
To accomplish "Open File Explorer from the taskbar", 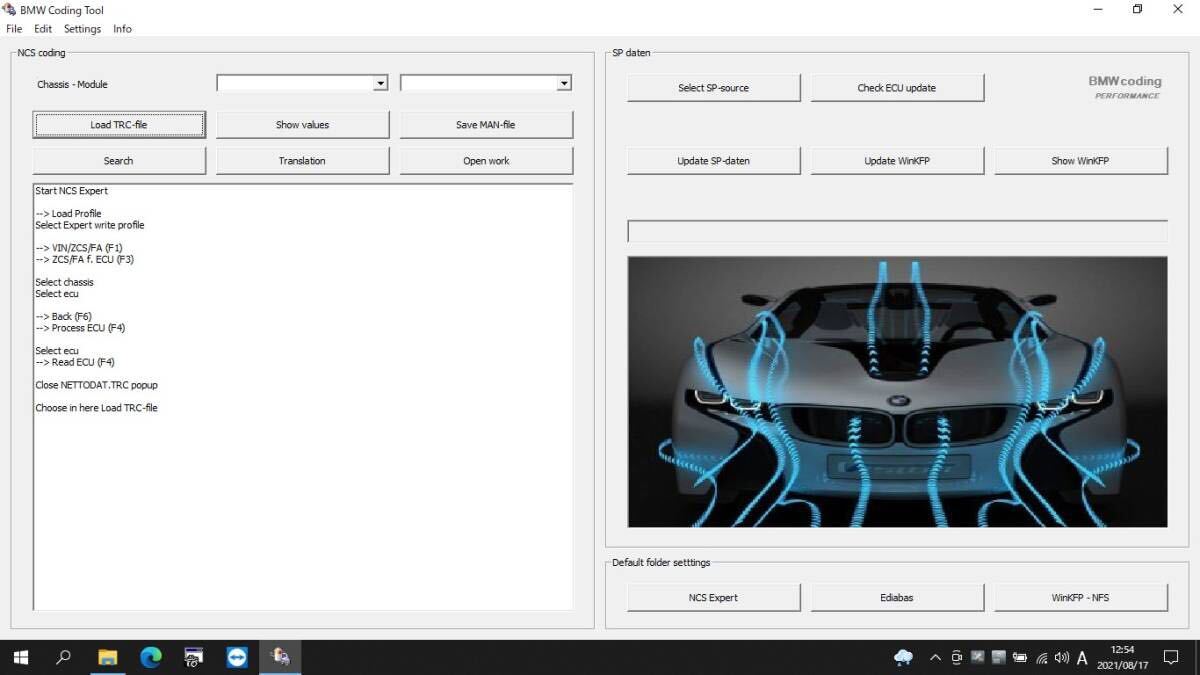I will click(108, 657).
